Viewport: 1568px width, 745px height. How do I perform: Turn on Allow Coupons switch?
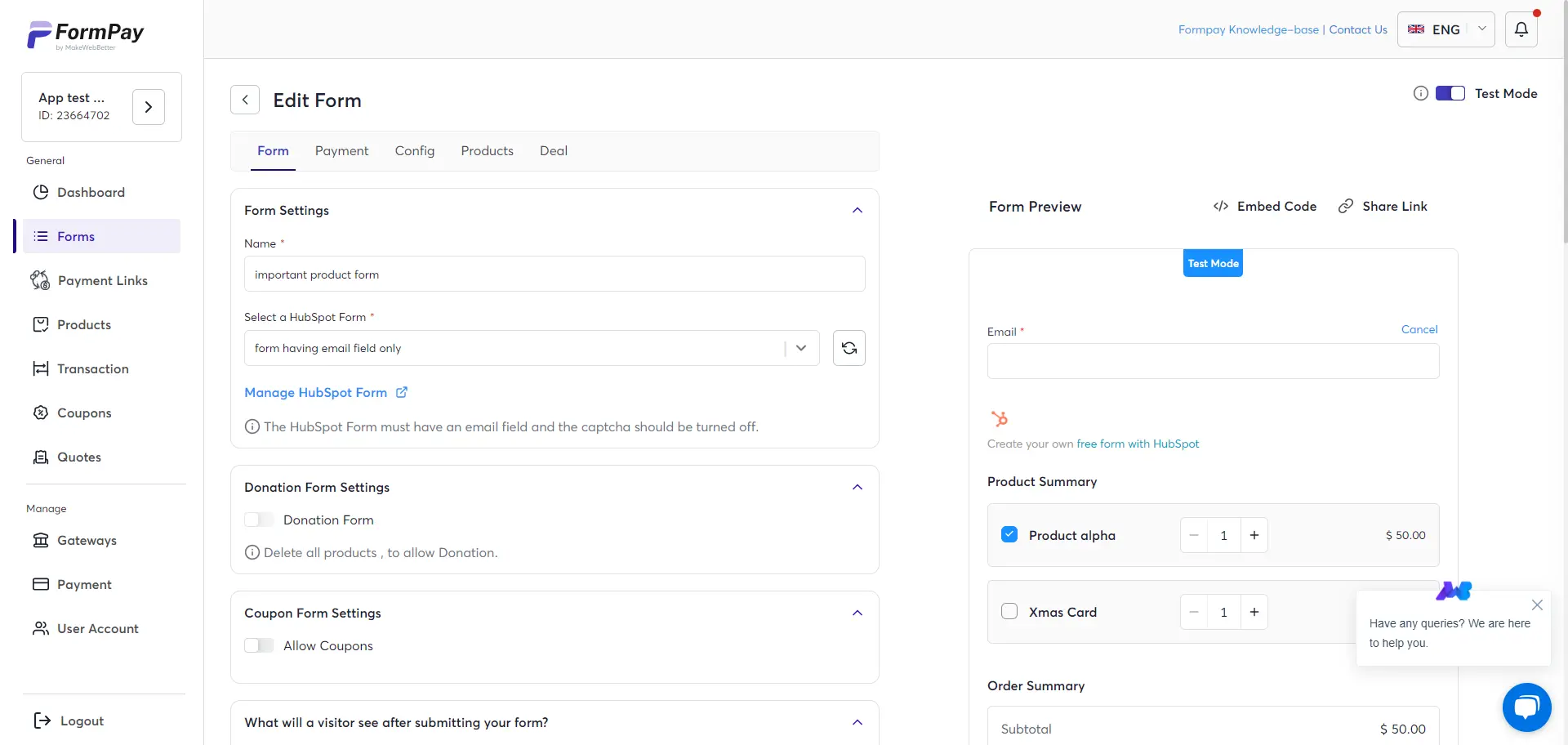coord(259,645)
